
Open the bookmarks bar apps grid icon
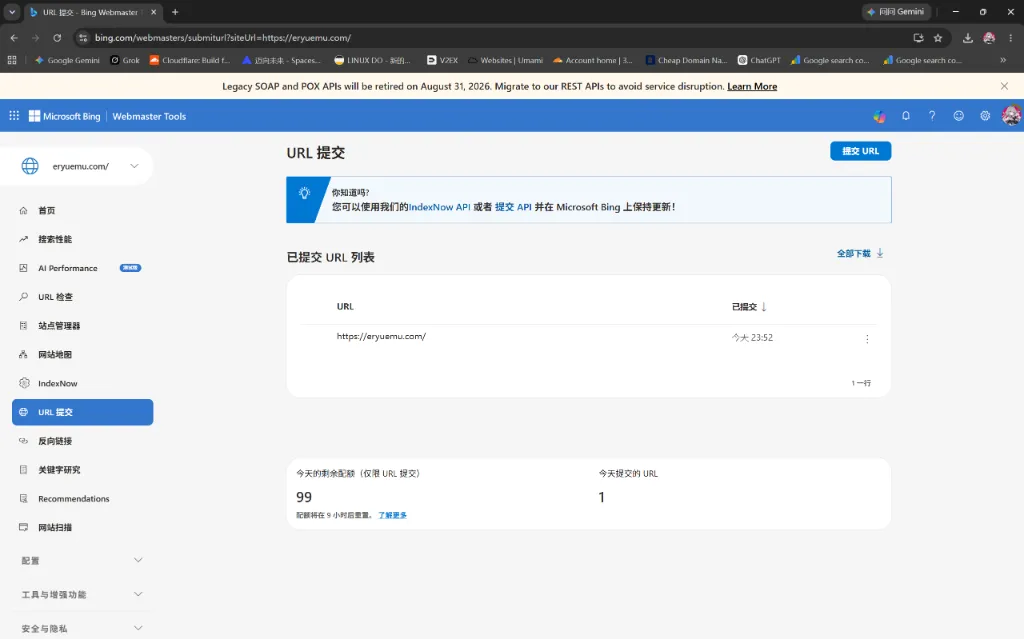[12, 60]
